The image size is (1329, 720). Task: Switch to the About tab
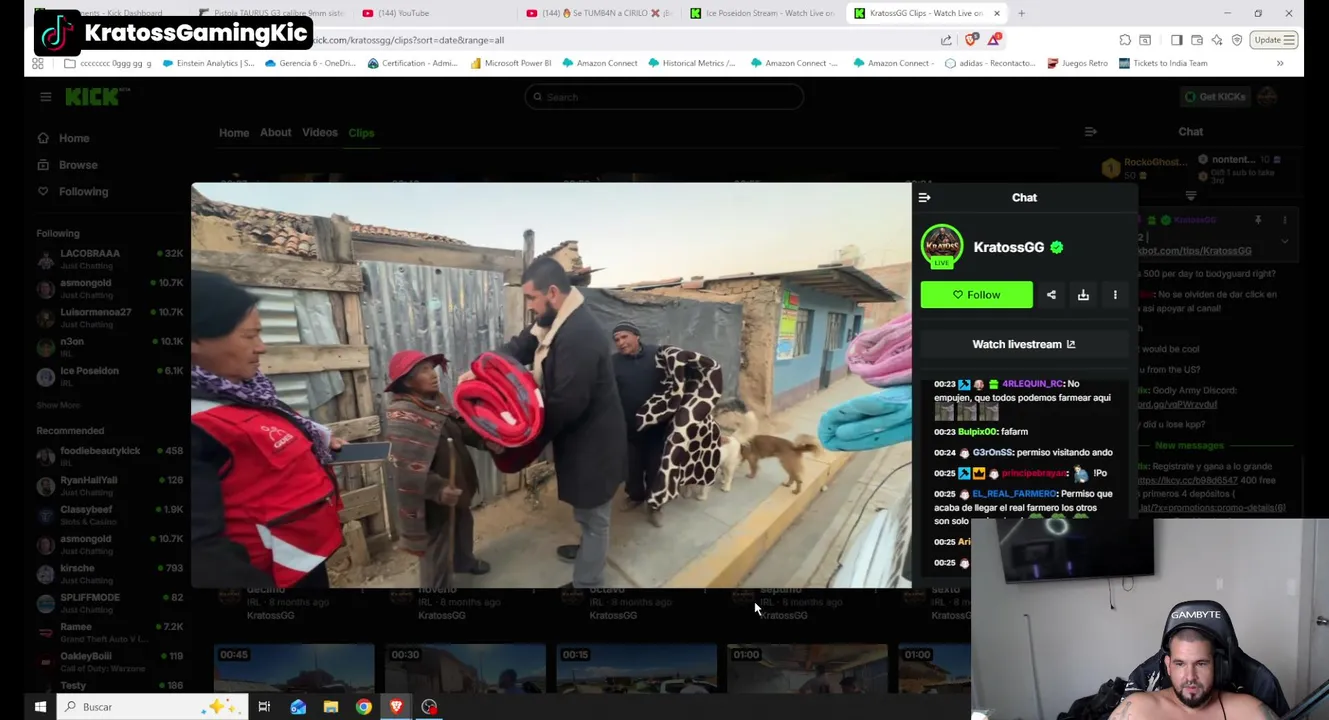pos(275,133)
